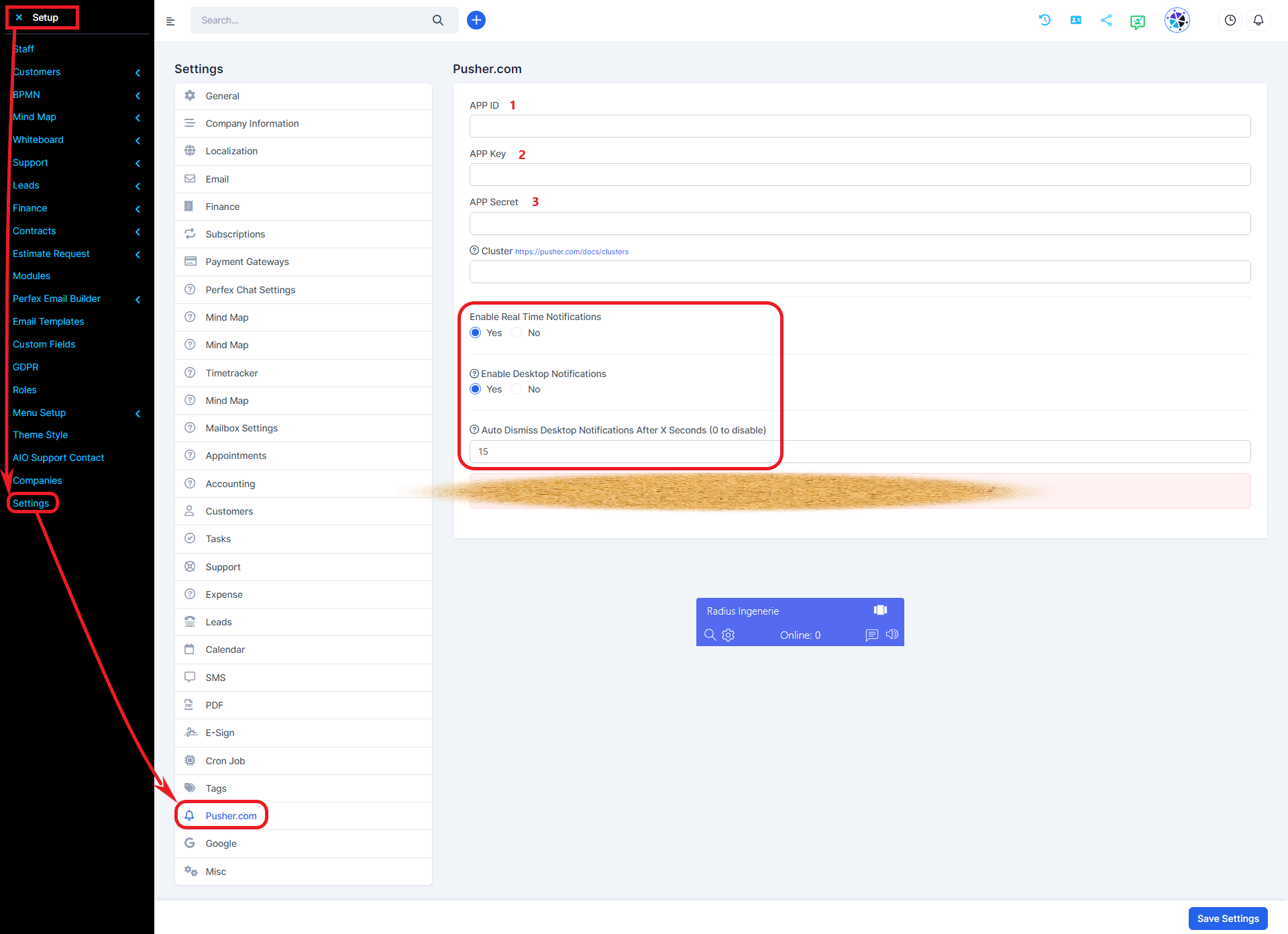Select No for Desktop Notifications
Viewport: 1288px width, 934px height.
click(517, 389)
